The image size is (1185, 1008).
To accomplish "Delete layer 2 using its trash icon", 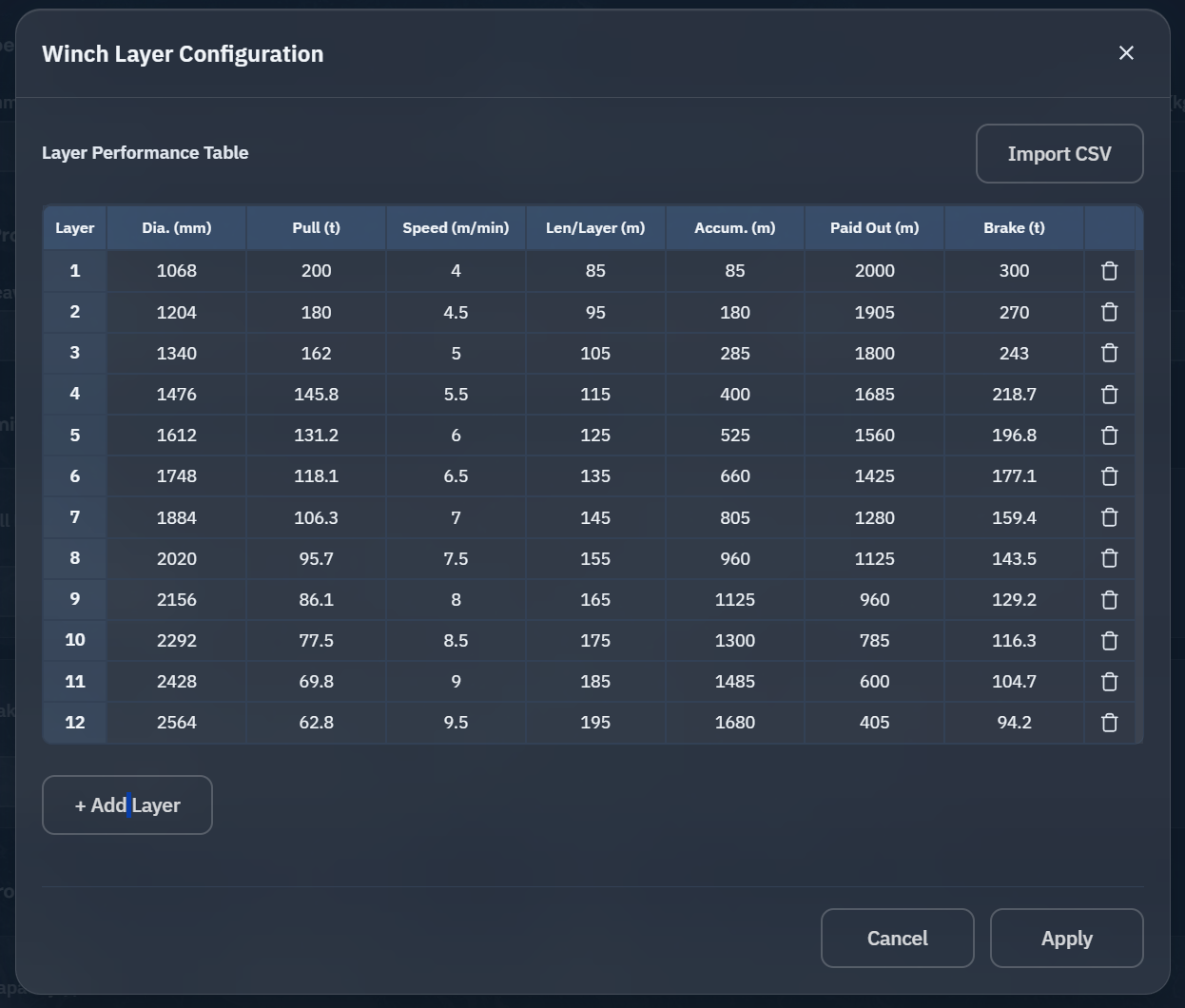I will 1109,312.
